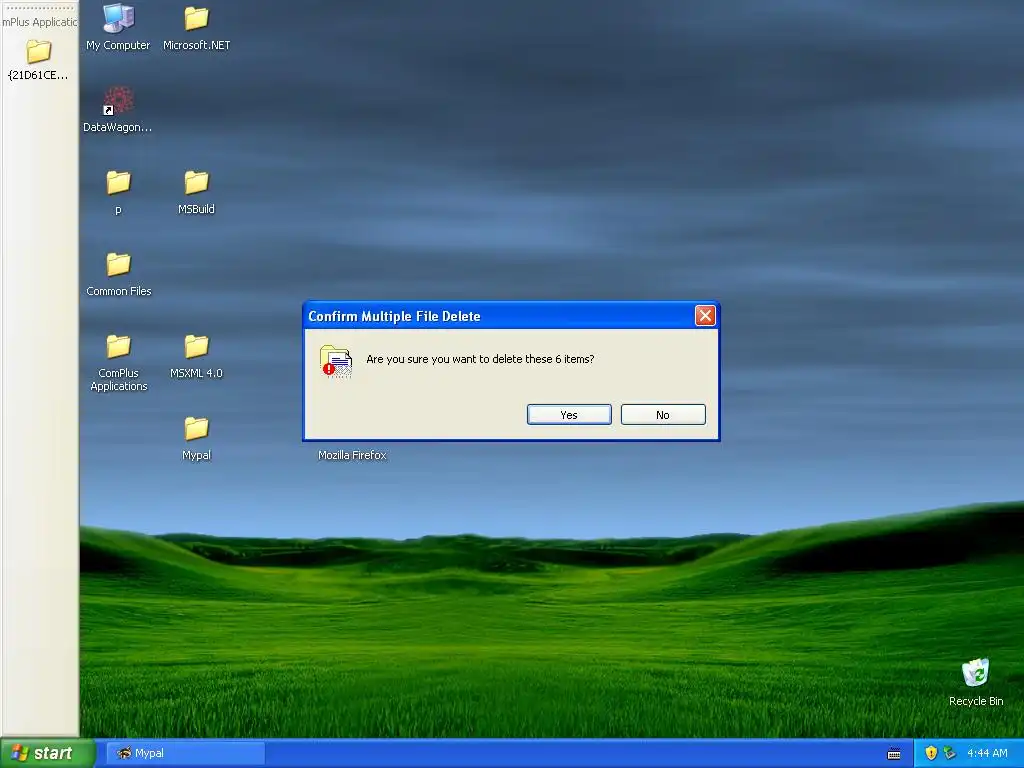This screenshot has height=768, width=1024.
Task: Click the Mozilla Firefox desktop label
Action: pos(352,455)
